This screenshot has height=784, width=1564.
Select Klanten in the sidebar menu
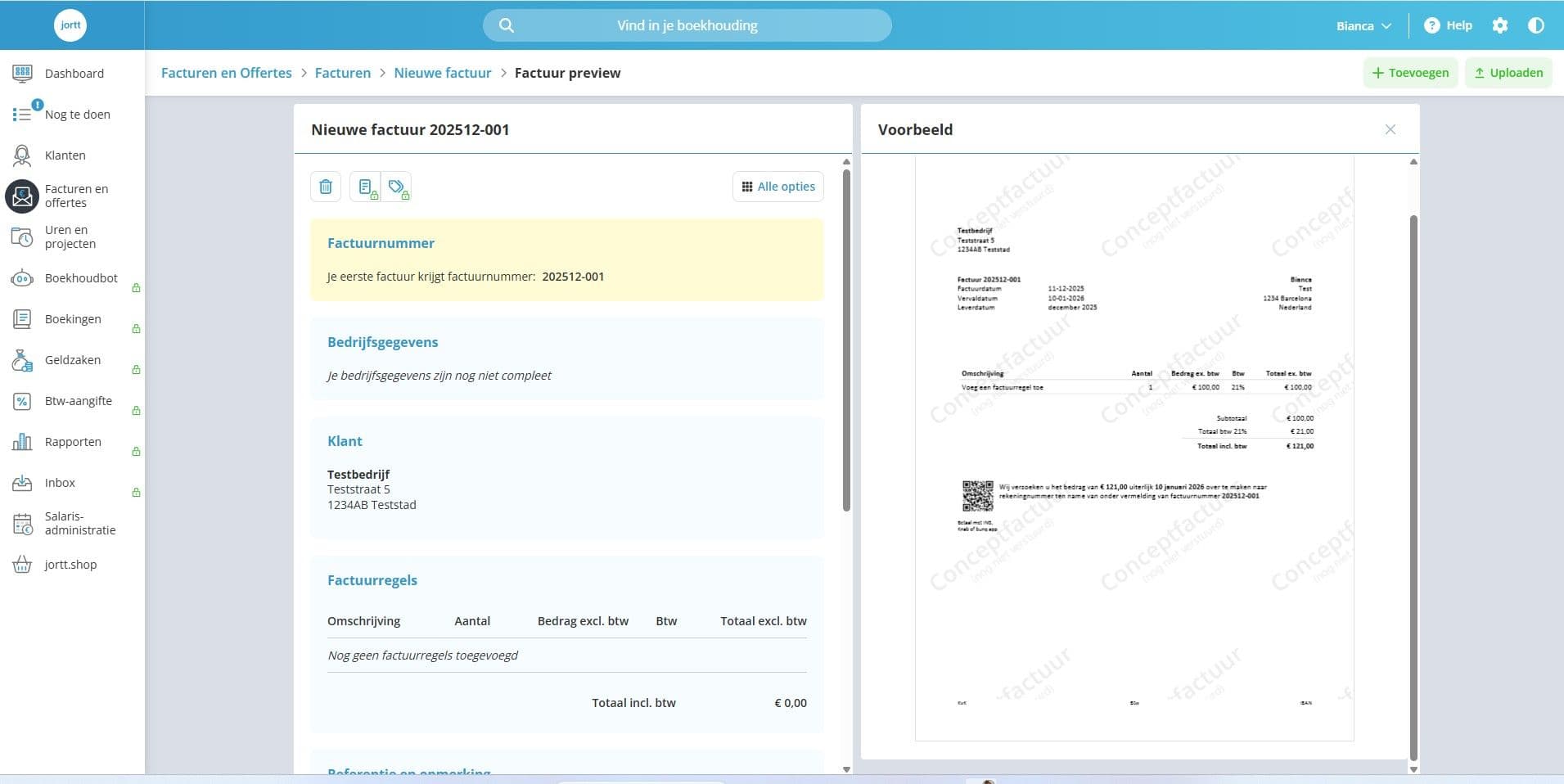coord(22,155)
